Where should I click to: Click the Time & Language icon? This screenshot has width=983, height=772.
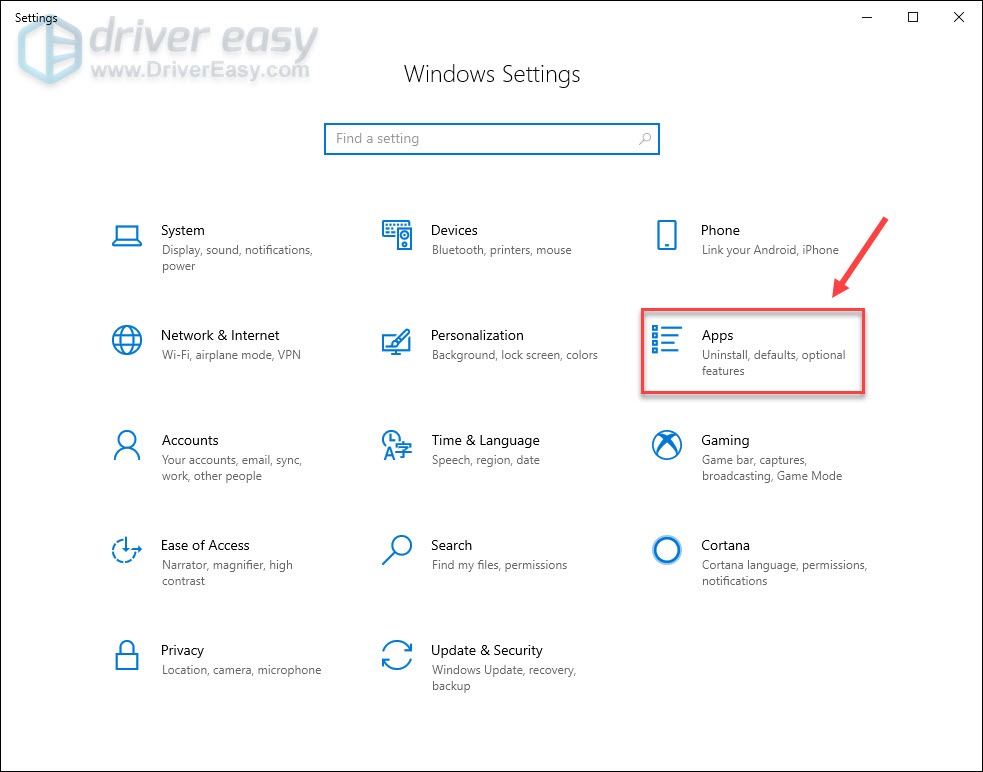(x=397, y=445)
